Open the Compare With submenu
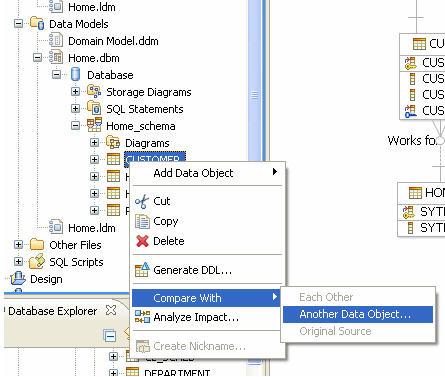445x377 pixels. (x=206, y=298)
